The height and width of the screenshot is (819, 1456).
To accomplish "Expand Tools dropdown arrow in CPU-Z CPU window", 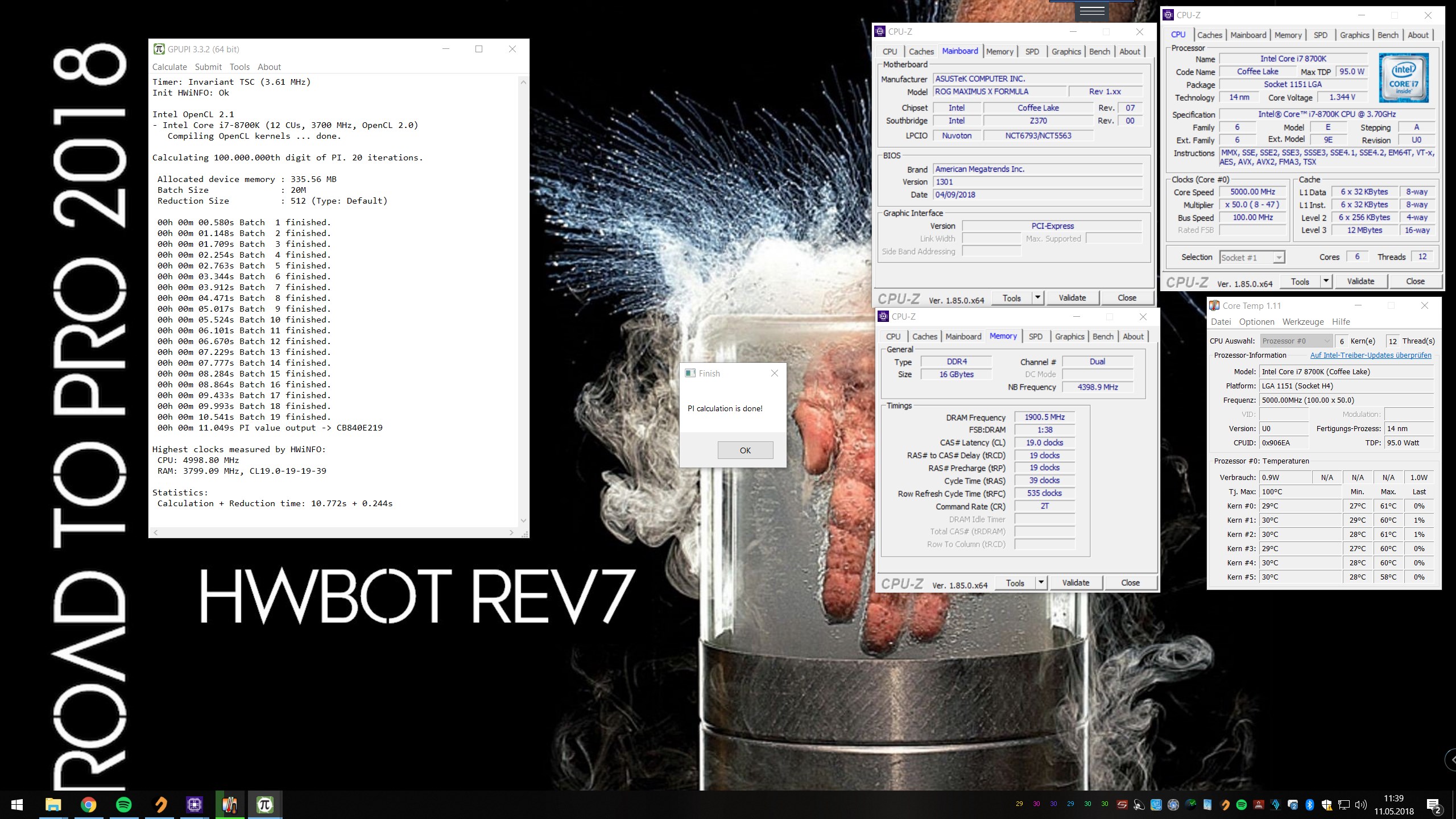I will click(1326, 281).
